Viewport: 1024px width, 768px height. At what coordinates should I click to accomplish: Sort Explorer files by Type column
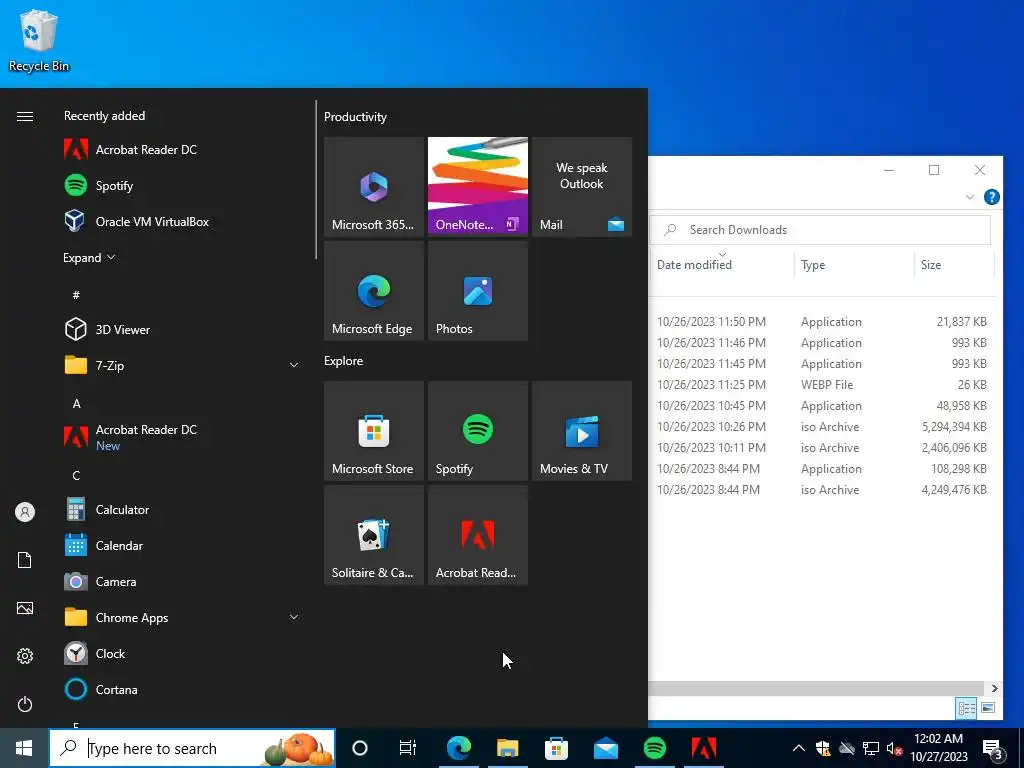pyautogui.click(x=813, y=264)
